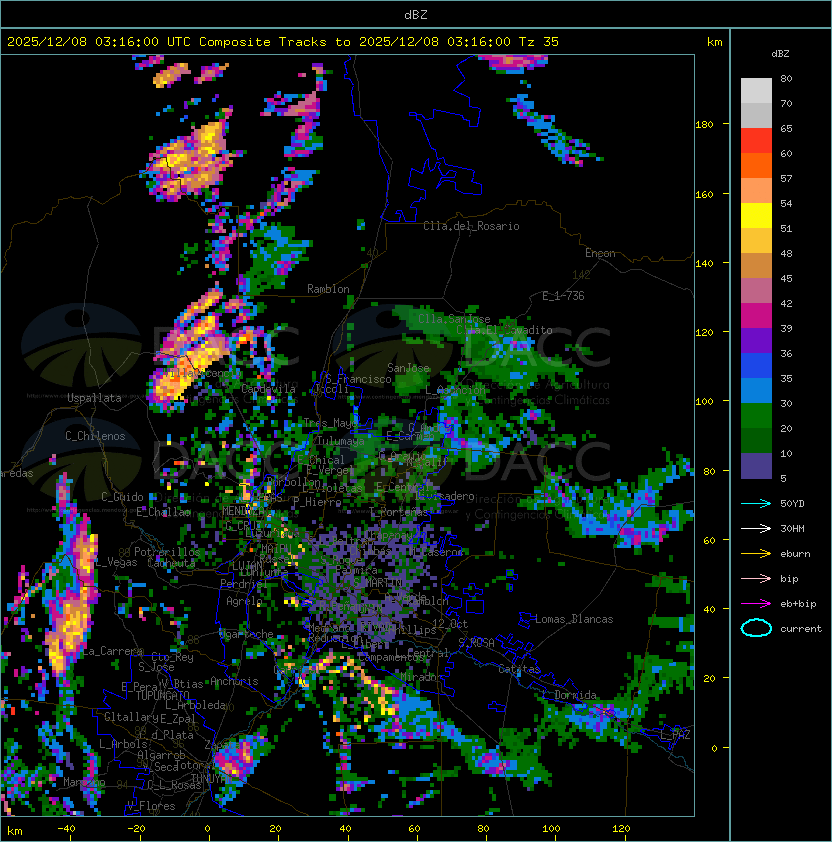The image size is (832, 842).
Task: Click the yellow 51 dBZ color swatch
Action: [x=756, y=216]
